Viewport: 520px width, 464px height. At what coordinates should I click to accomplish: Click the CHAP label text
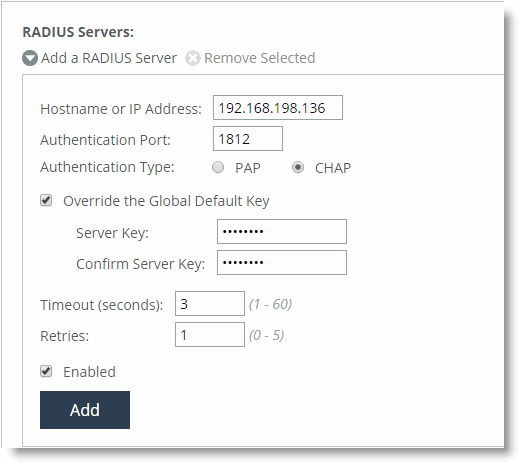tap(333, 168)
